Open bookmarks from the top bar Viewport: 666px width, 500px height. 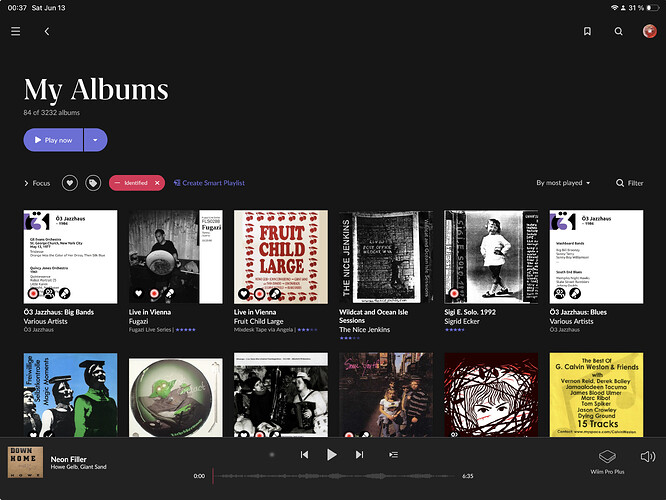point(587,31)
